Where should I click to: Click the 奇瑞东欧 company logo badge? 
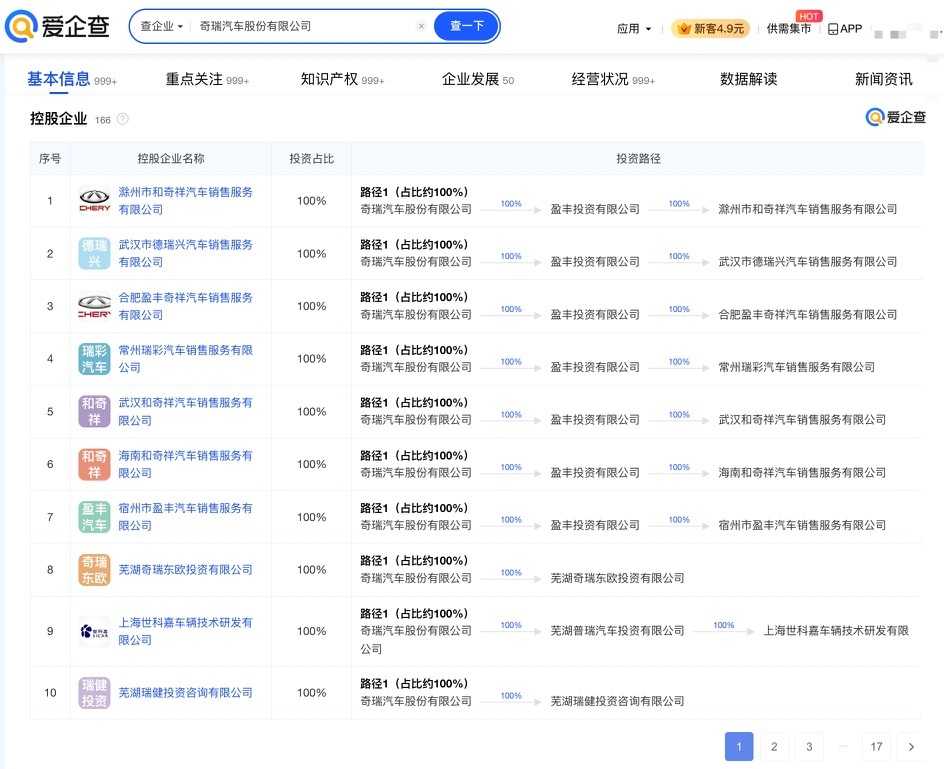click(x=95, y=570)
